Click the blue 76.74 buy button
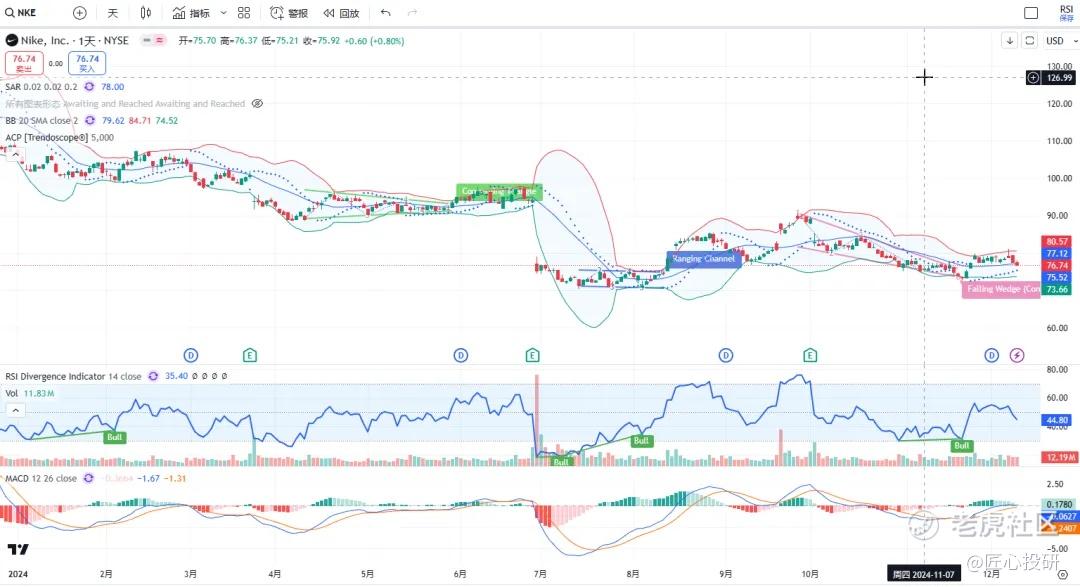1080x587 pixels. tap(87, 63)
